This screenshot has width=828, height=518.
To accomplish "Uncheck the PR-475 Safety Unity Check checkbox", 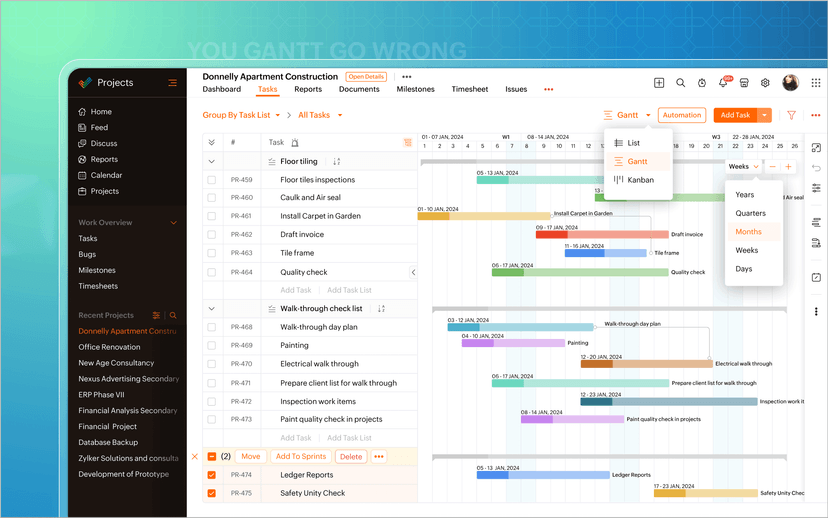I will click(x=212, y=493).
